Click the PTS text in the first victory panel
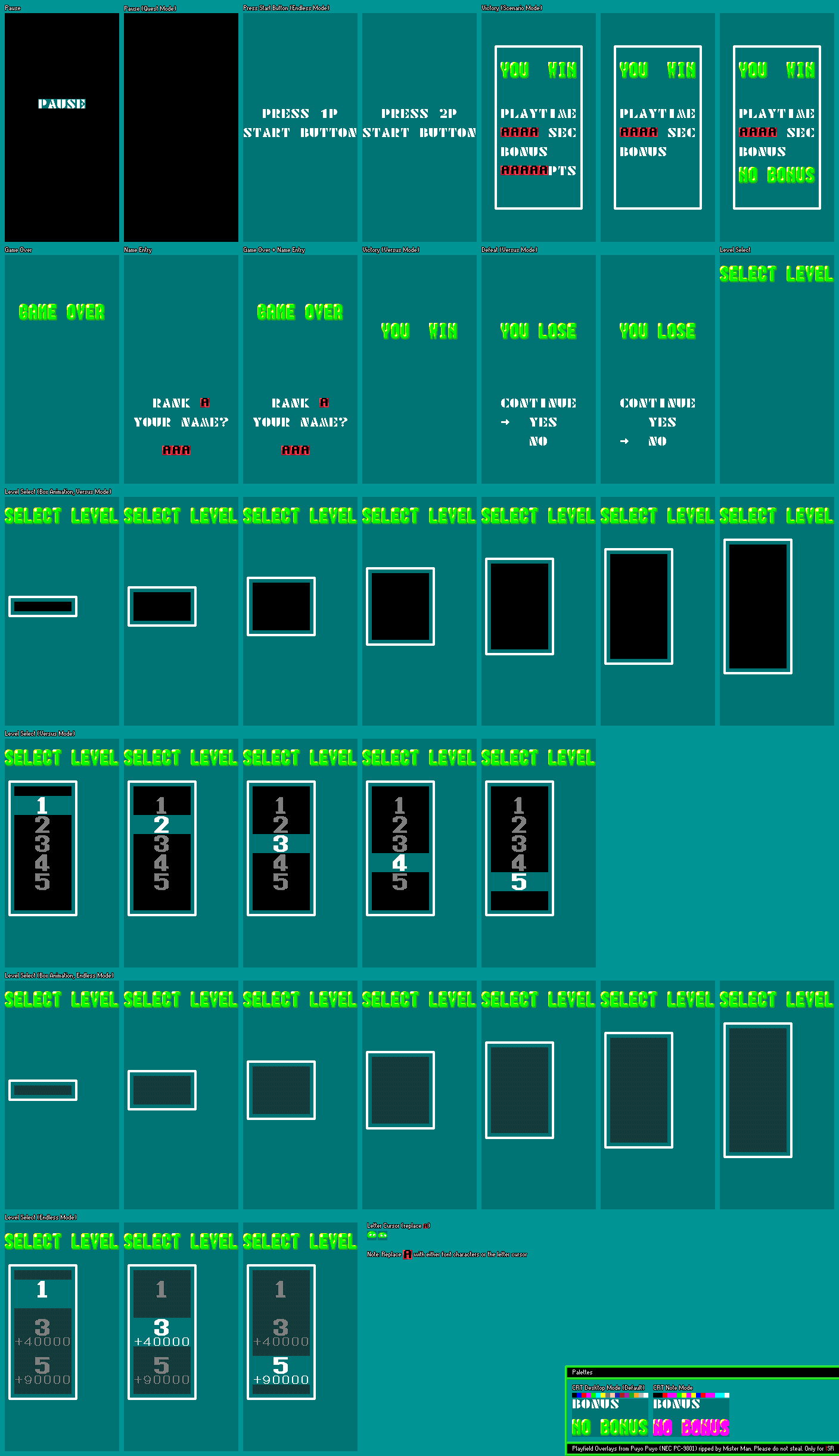Image resolution: width=839 pixels, height=1456 pixels. [x=563, y=170]
